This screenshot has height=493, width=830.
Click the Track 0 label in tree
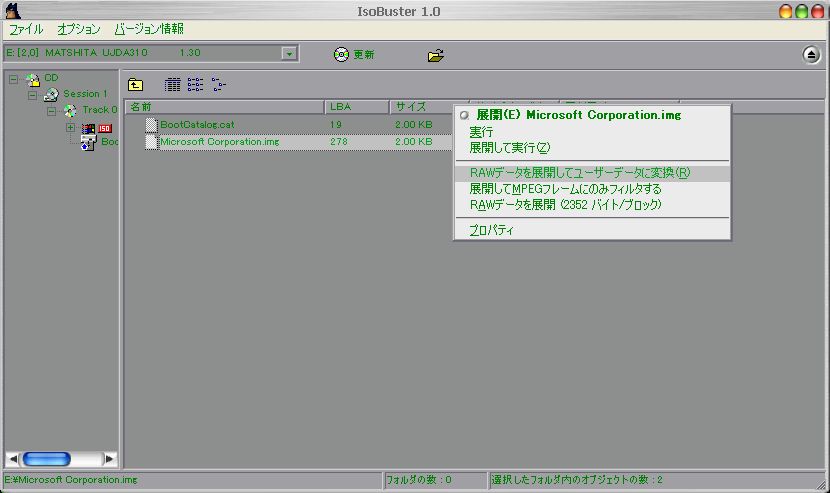coord(100,110)
